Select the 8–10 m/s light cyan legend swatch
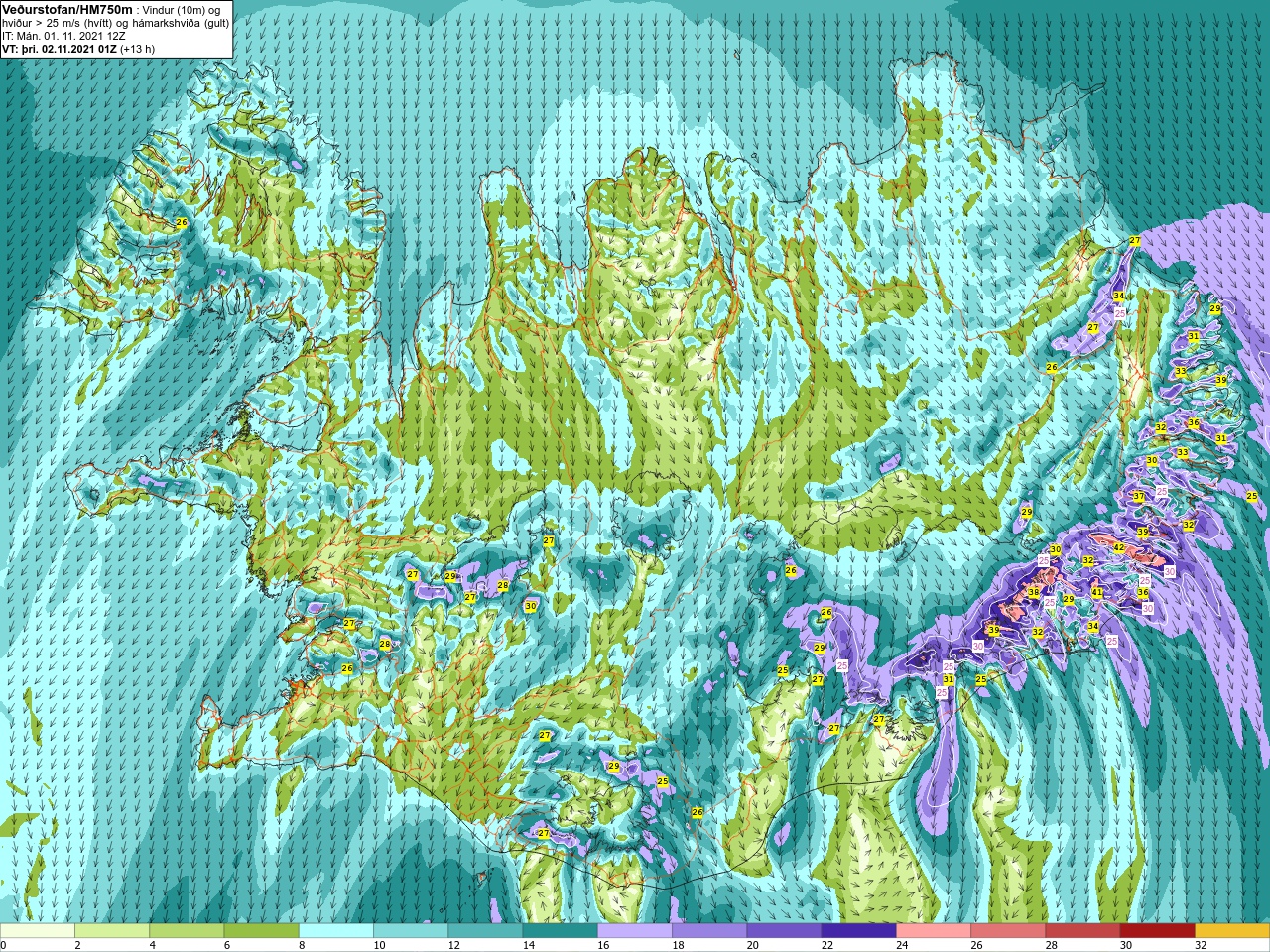This screenshot has height=952, width=1270. [x=336, y=931]
